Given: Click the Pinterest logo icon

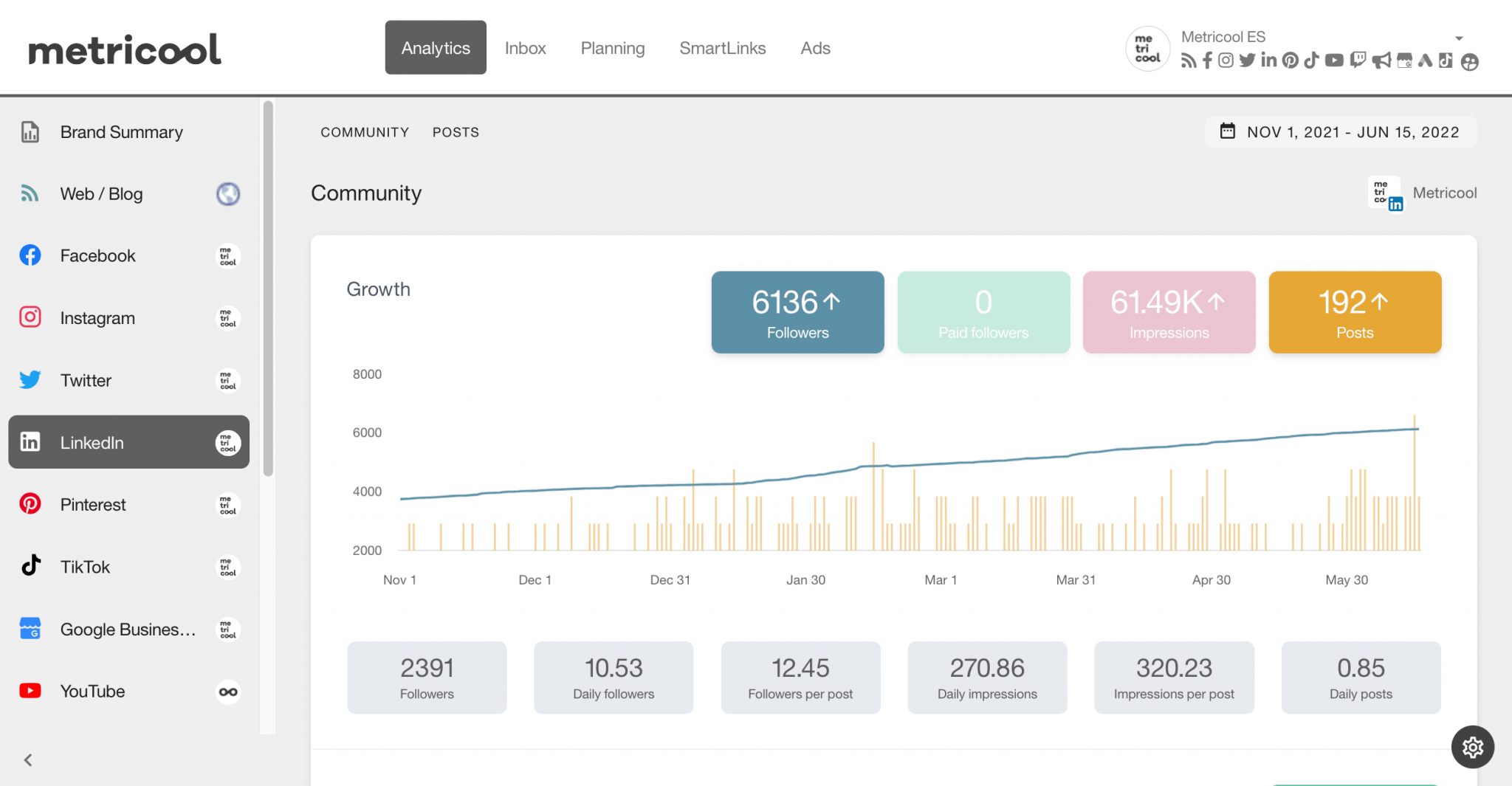Looking at the screenshot, I should tap(30, 504).
